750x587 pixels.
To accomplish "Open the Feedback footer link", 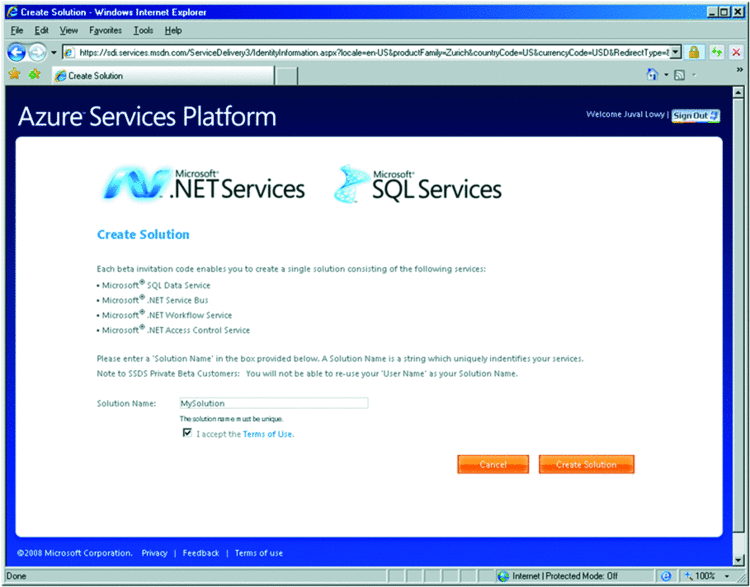I will pyautogui.click(x=201, y=553).
